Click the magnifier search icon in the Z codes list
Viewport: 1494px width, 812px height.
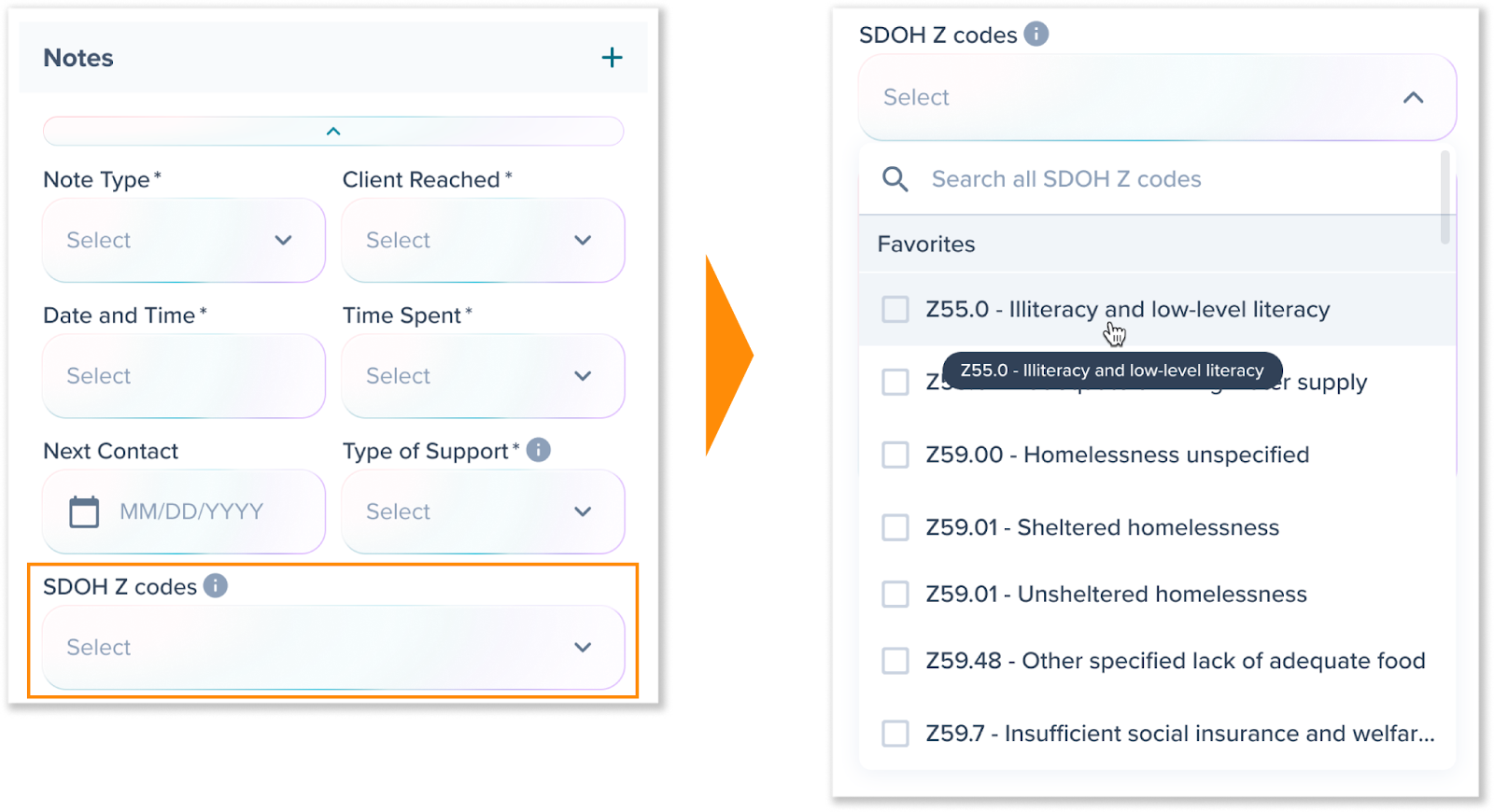(895, 178)
